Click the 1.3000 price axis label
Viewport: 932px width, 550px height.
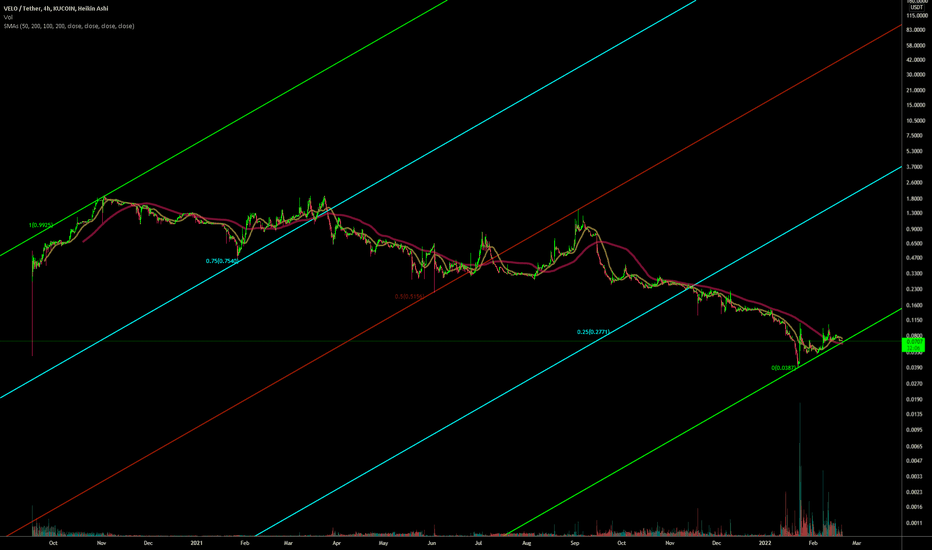tap(916, 213)
